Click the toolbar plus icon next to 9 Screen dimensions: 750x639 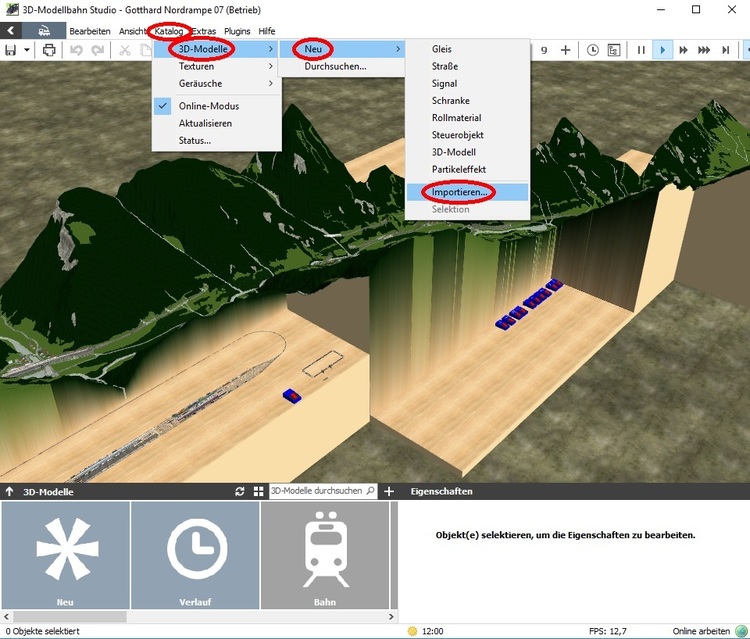point(565,50)
